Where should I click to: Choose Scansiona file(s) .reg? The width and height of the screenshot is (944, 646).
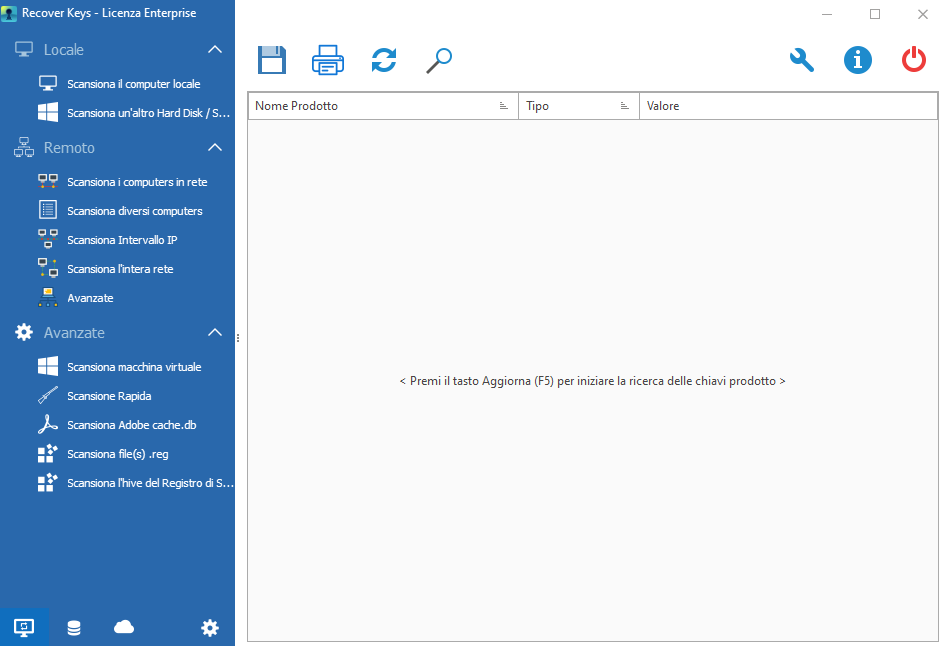[x=117, y=454]
